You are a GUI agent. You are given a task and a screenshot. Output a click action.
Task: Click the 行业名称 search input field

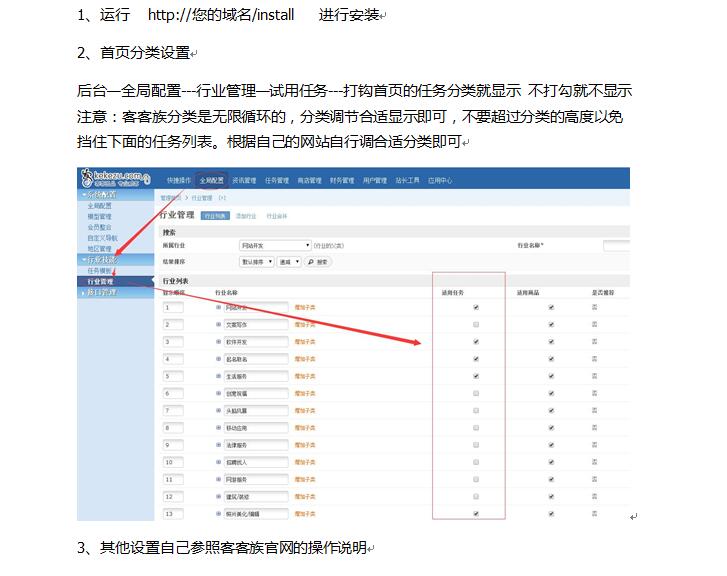click(x=616, y=245)
